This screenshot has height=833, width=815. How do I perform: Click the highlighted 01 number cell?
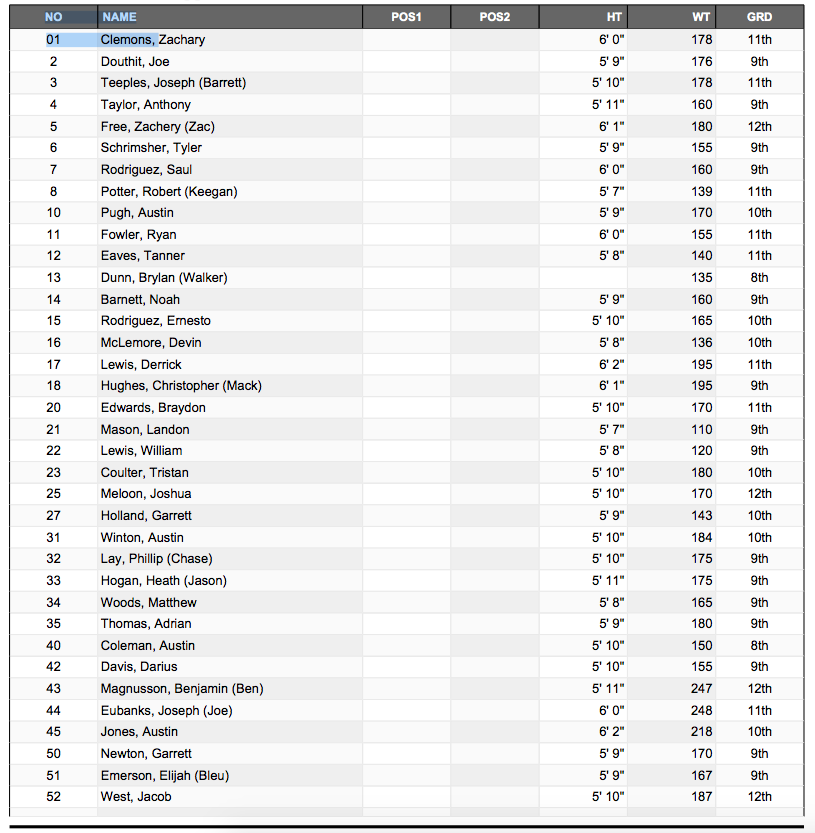point(53,40)
